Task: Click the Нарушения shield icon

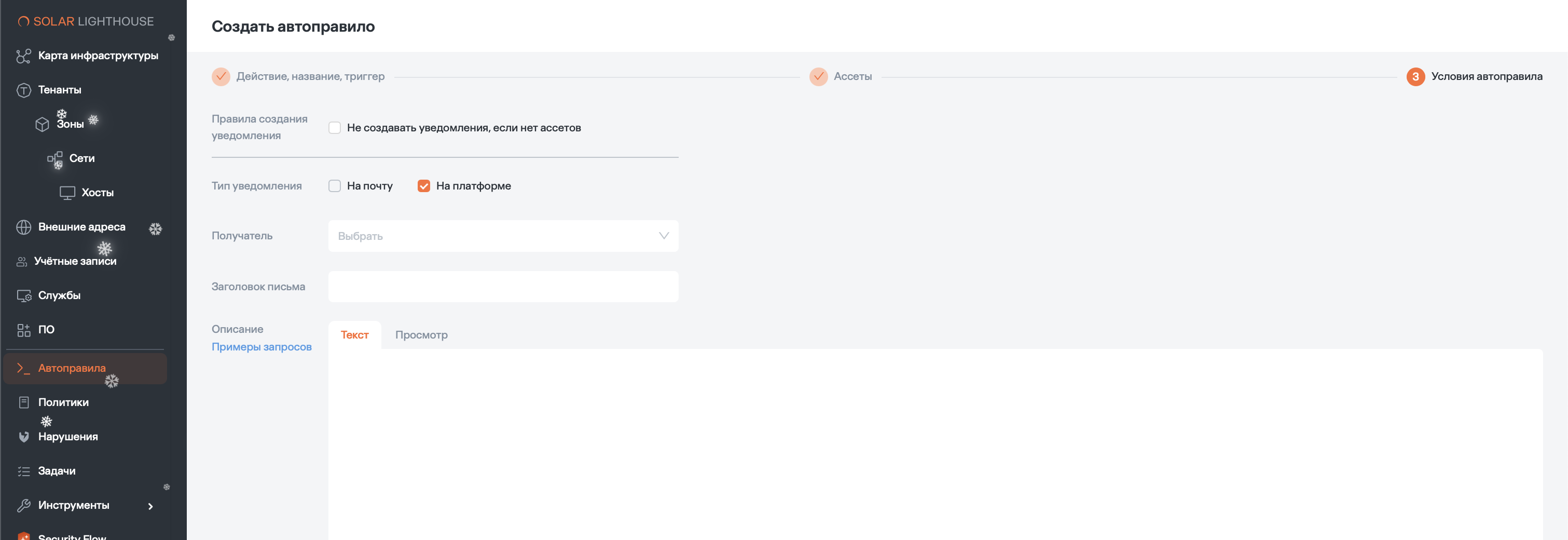Action: click(x=24, y=437)
